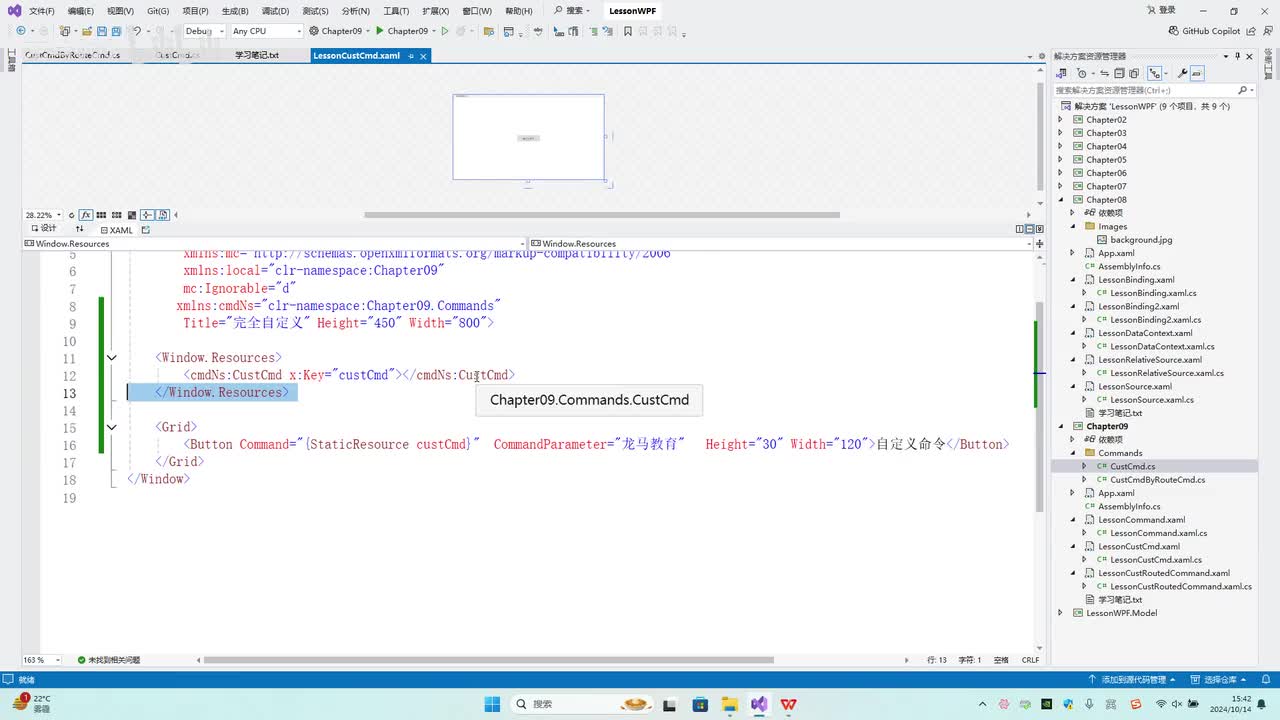Viewport: 1280px width, 720px height.
Task: Click Collapse All icon in Solution Explorer
Action: 1119,73
